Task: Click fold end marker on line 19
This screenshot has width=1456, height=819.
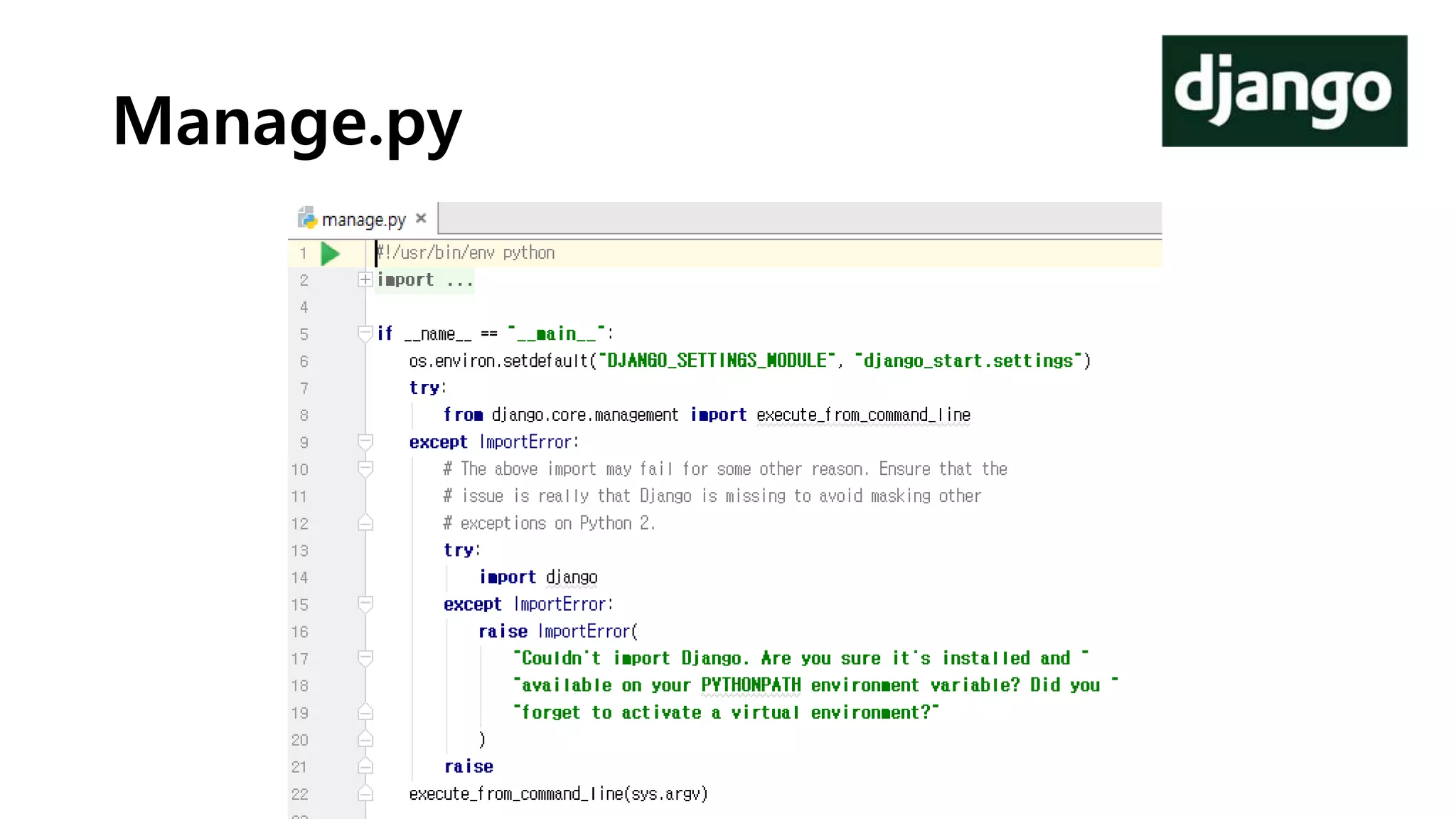Action: 365,712
